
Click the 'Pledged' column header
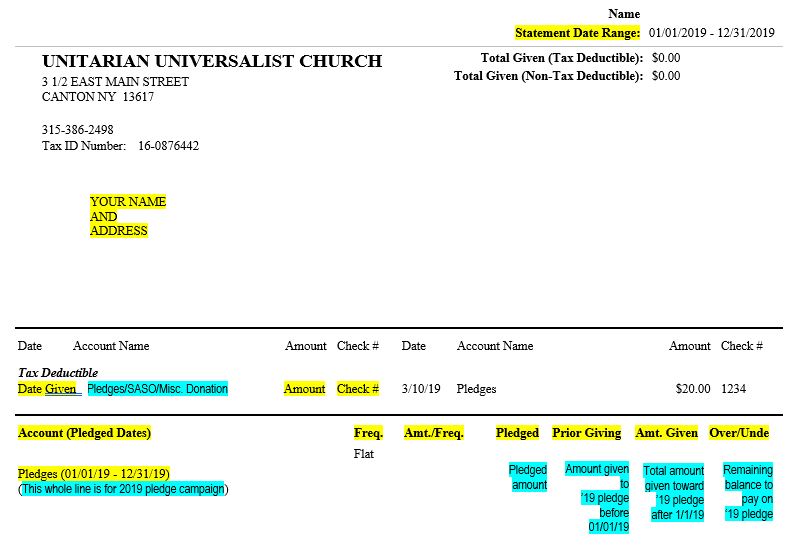(x=517, y=433)
